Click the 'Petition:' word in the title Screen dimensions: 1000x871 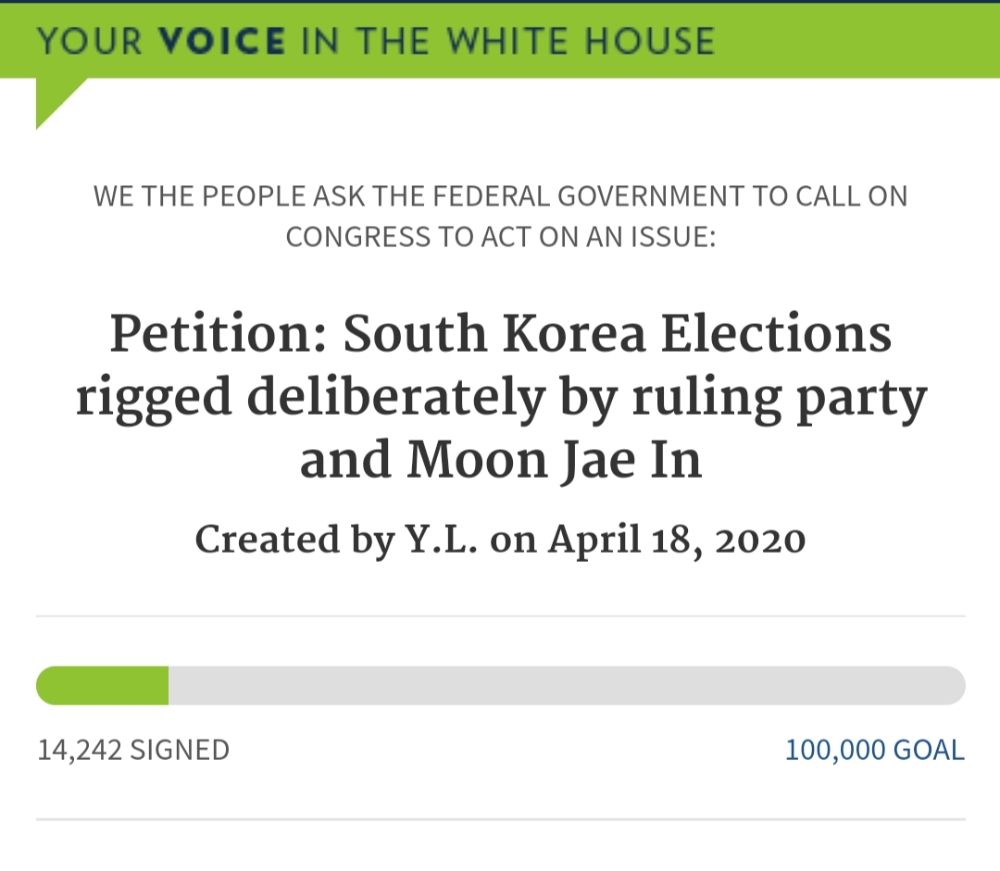point(218,333)
